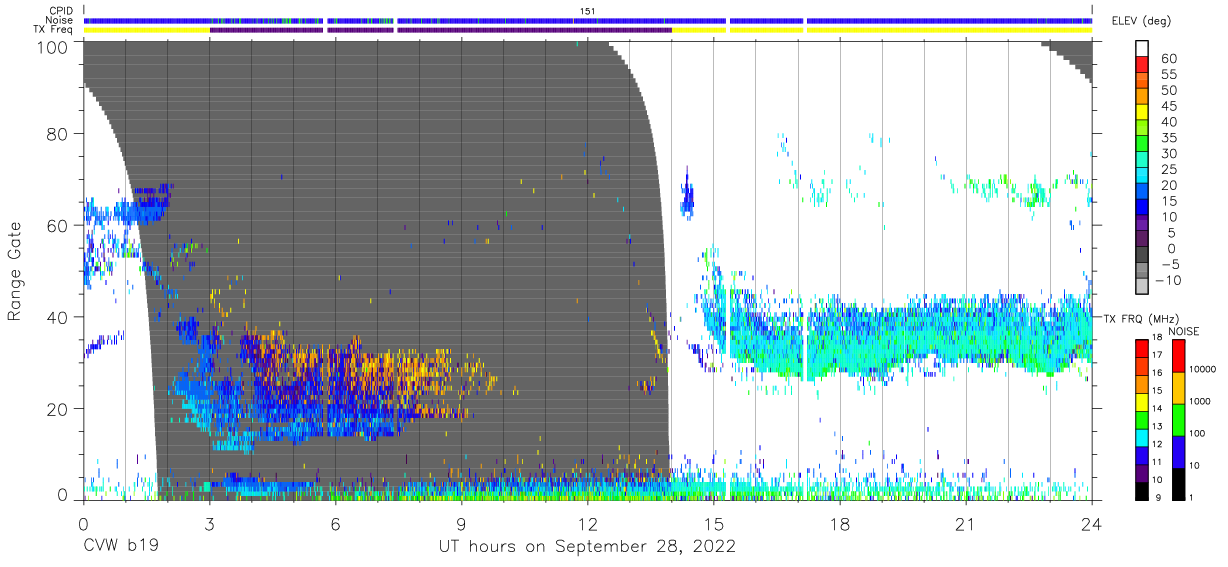This screenshot has width=1228, height=567.
Task: Click x-axis tick label 6
Action: pos(335,524)
